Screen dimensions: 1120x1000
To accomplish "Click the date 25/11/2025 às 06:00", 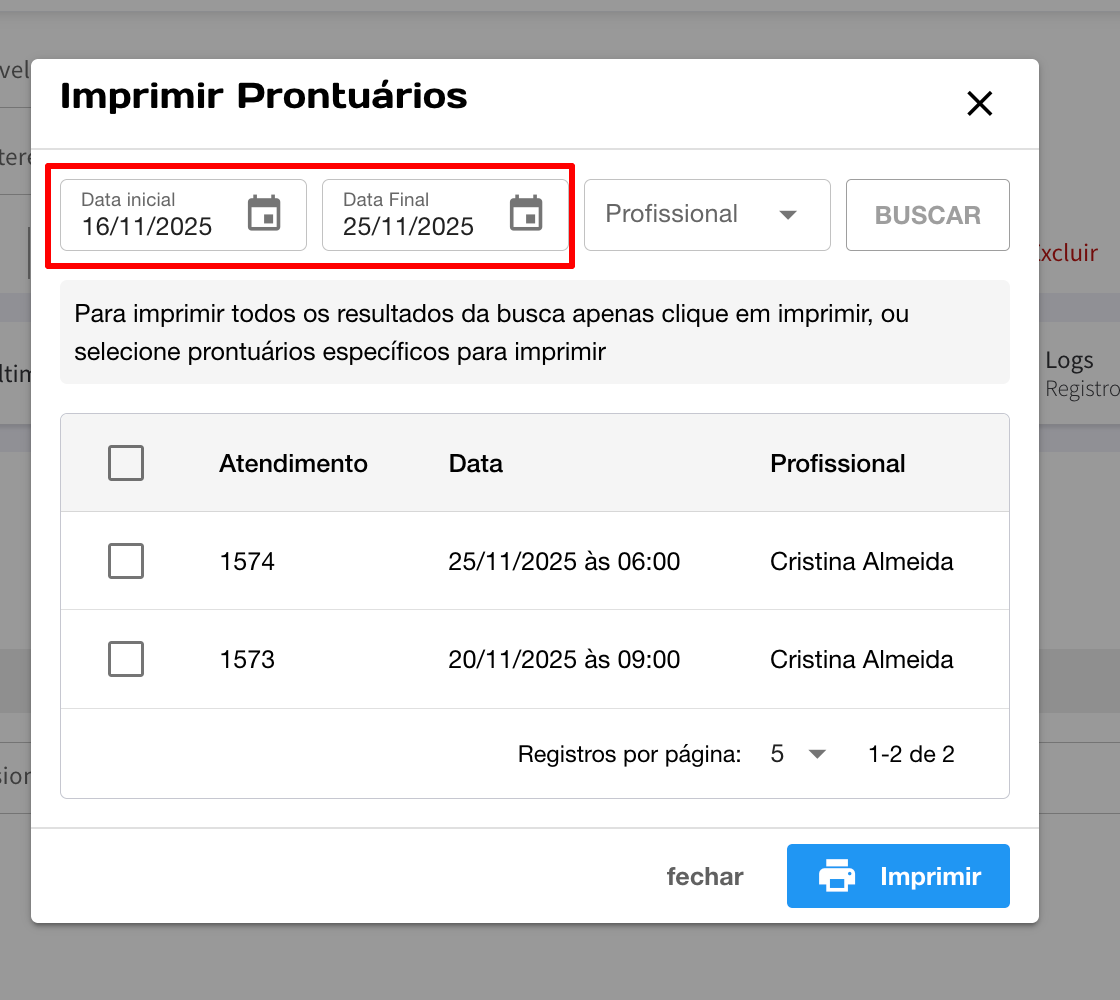I will 564,562.
